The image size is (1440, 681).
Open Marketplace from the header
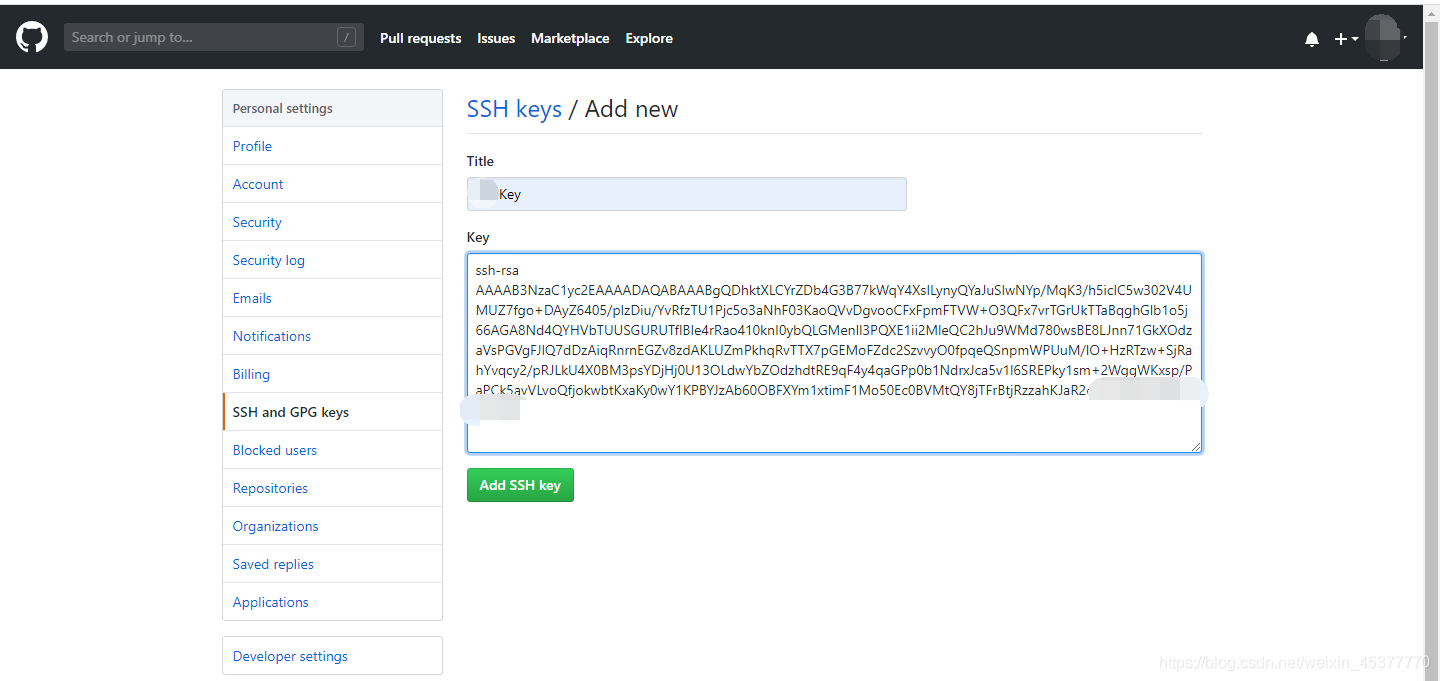(x=570, y=38)
